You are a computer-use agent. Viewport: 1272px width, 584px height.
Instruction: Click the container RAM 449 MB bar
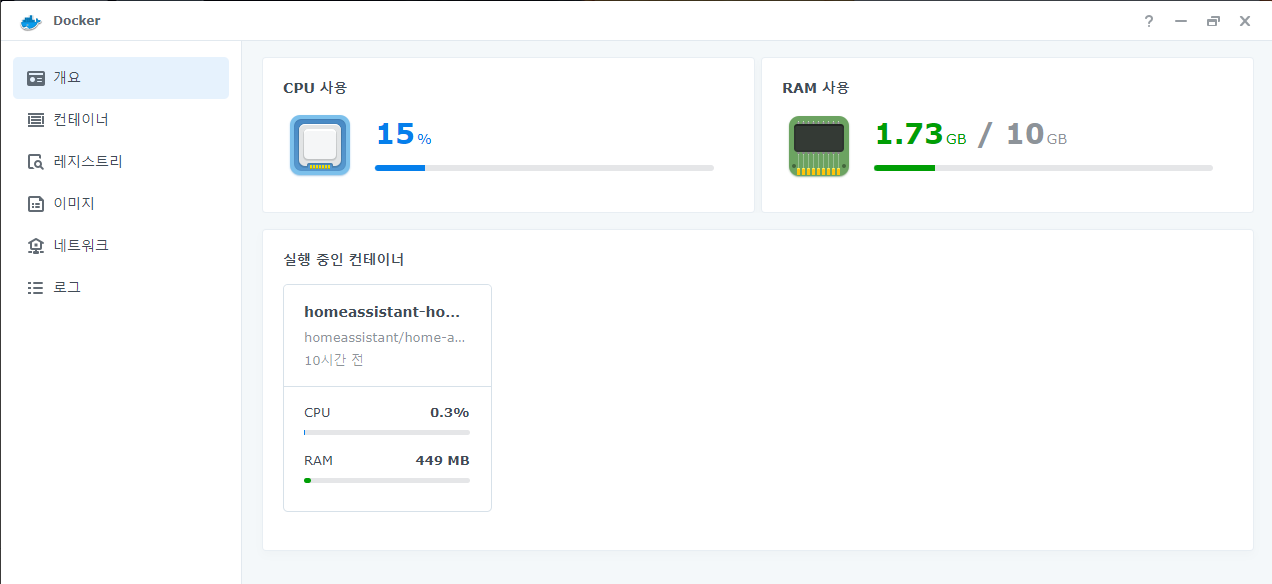(x=387, y=480)
